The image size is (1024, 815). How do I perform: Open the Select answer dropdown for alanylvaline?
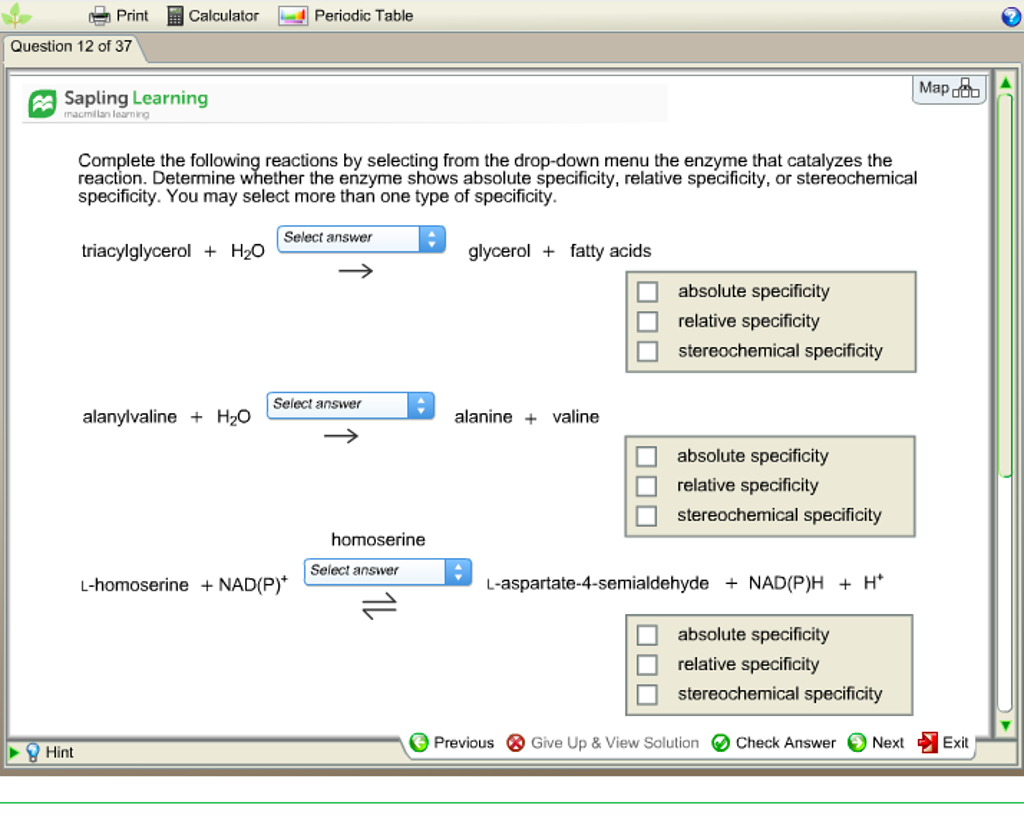349,405
